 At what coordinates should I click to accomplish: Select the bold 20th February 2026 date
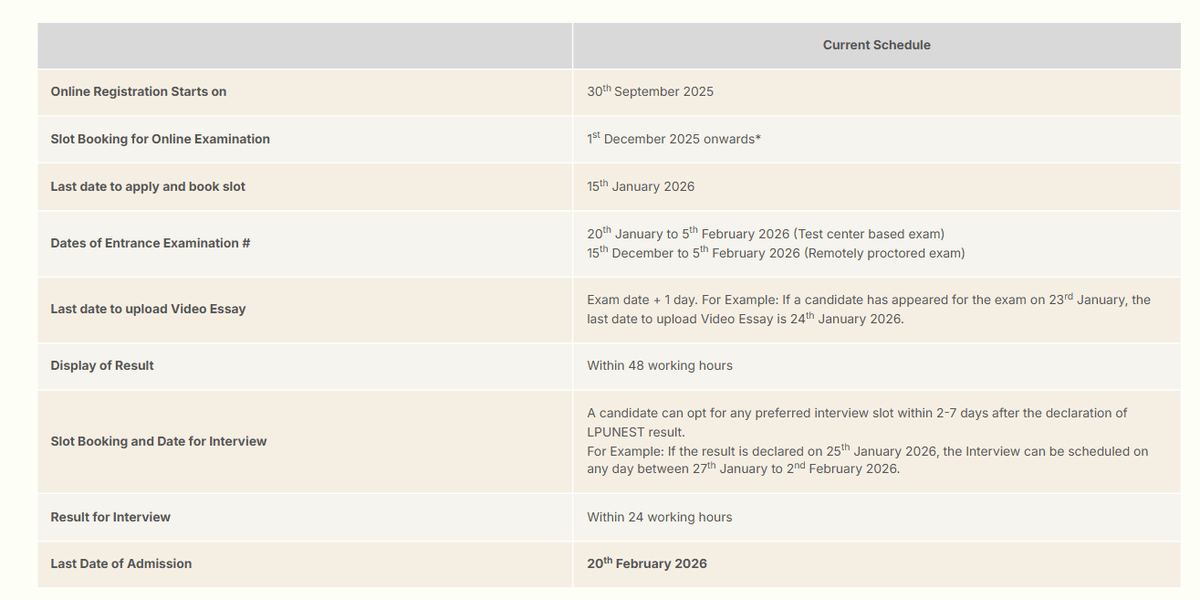pos(646,564)
